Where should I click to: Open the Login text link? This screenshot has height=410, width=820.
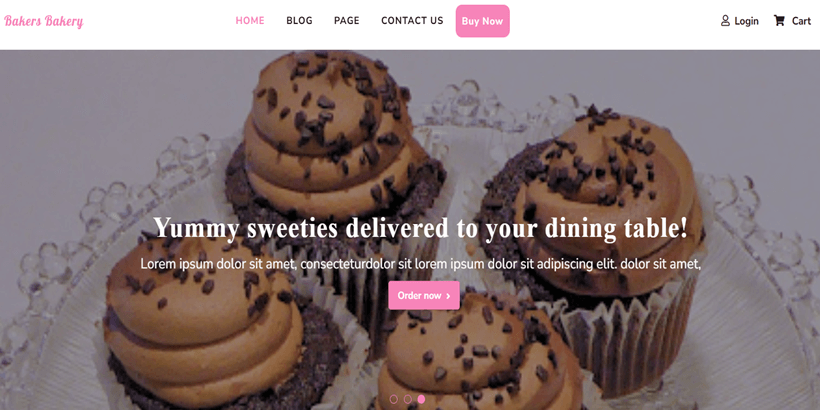(x=746, y=21)
